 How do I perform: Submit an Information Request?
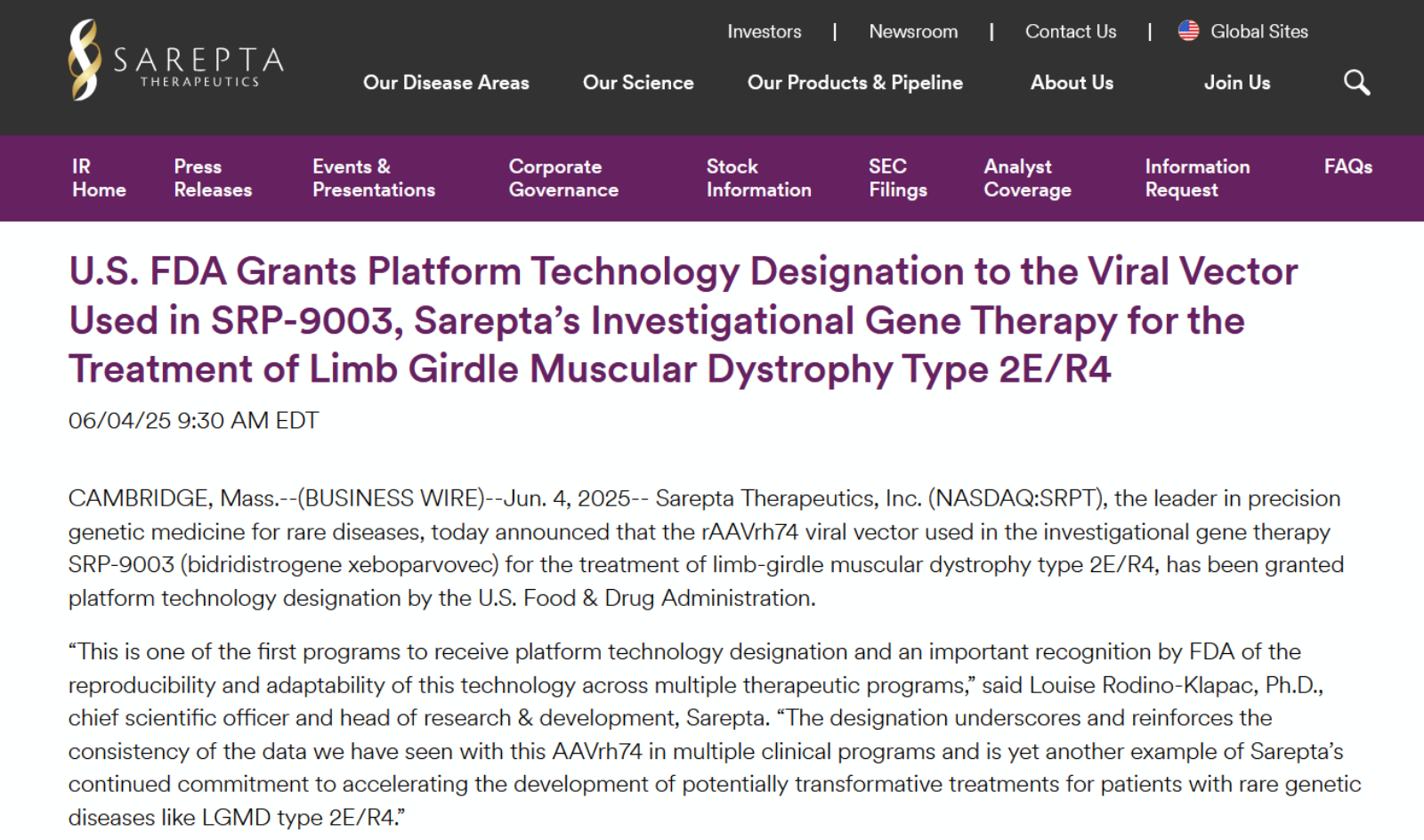pyautogui.click(x=1197, y=178)
